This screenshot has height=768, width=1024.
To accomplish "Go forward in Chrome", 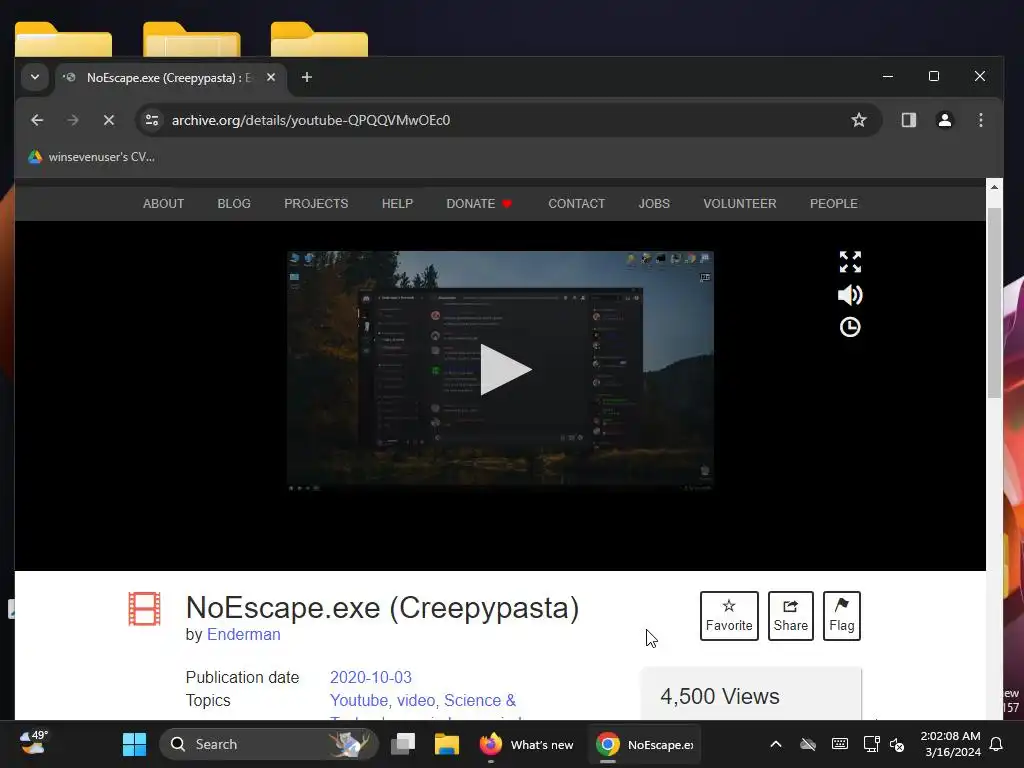I will pyautogui.click(x=72, y=120).
